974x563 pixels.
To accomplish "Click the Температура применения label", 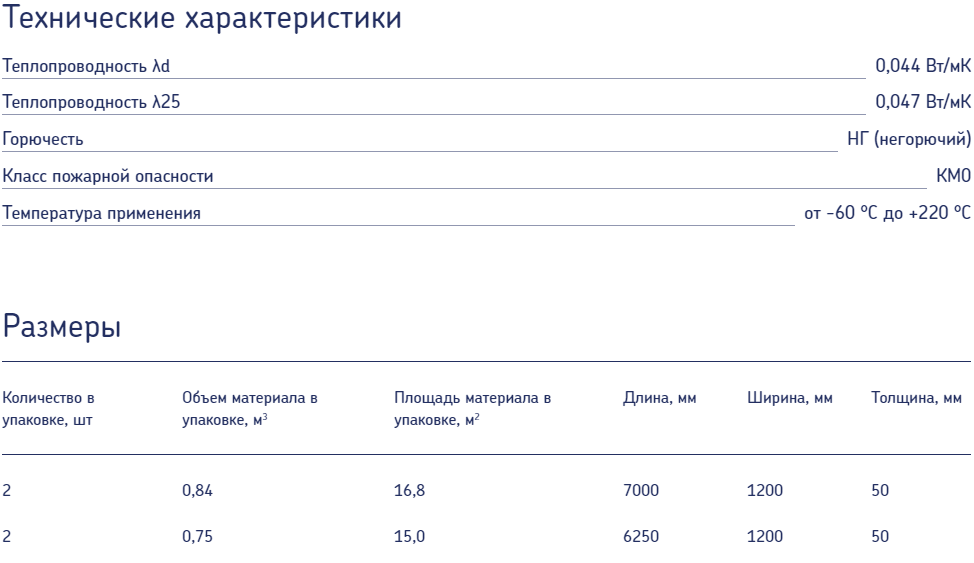I will click(102, 213).
